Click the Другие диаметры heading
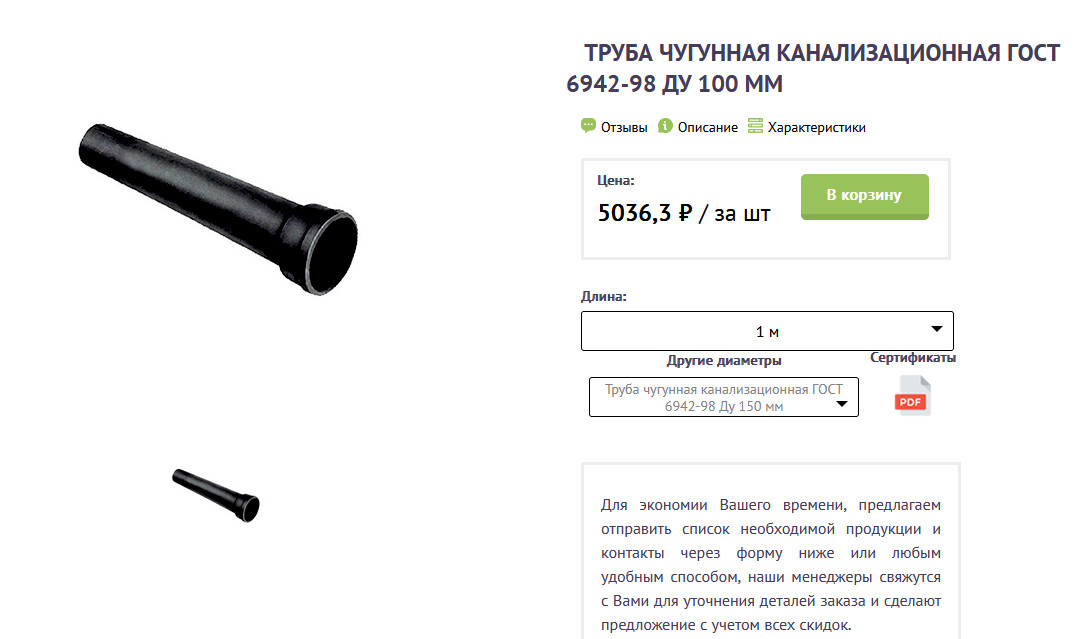 724,360
